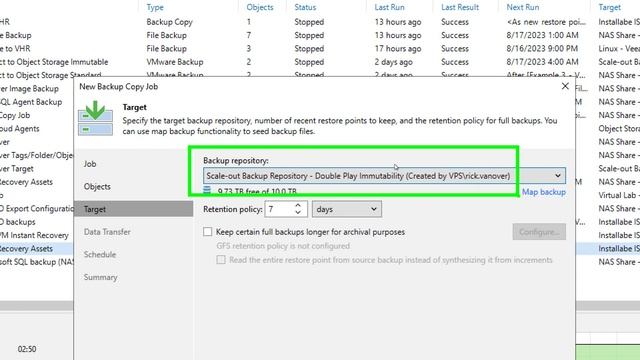The width and height of the screenshot is (640, 360).
Task: Sort jobs by the Status column header
Action: click(305, 7)
